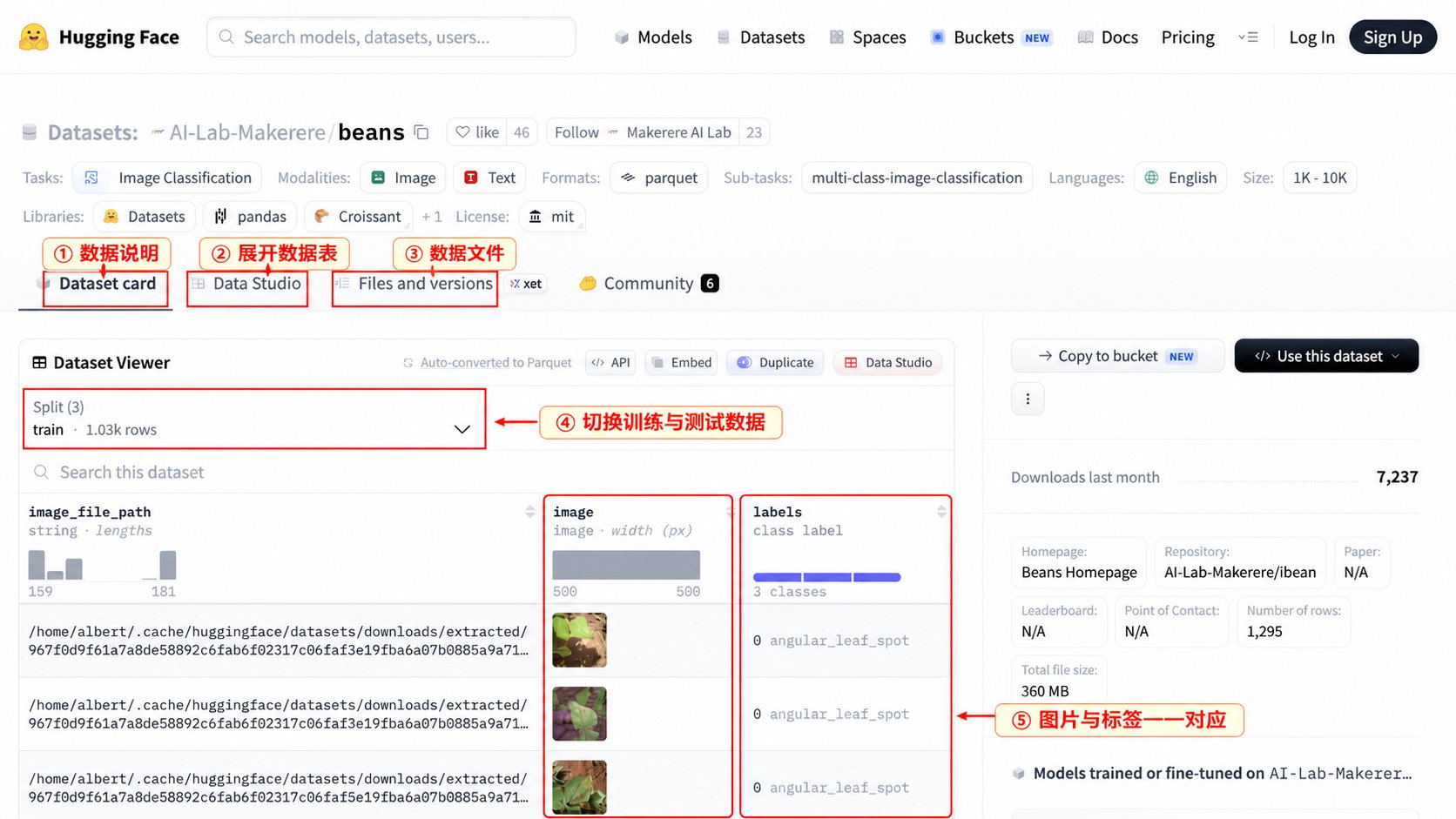
Task: Select the mit license tag
Action: 552,217
